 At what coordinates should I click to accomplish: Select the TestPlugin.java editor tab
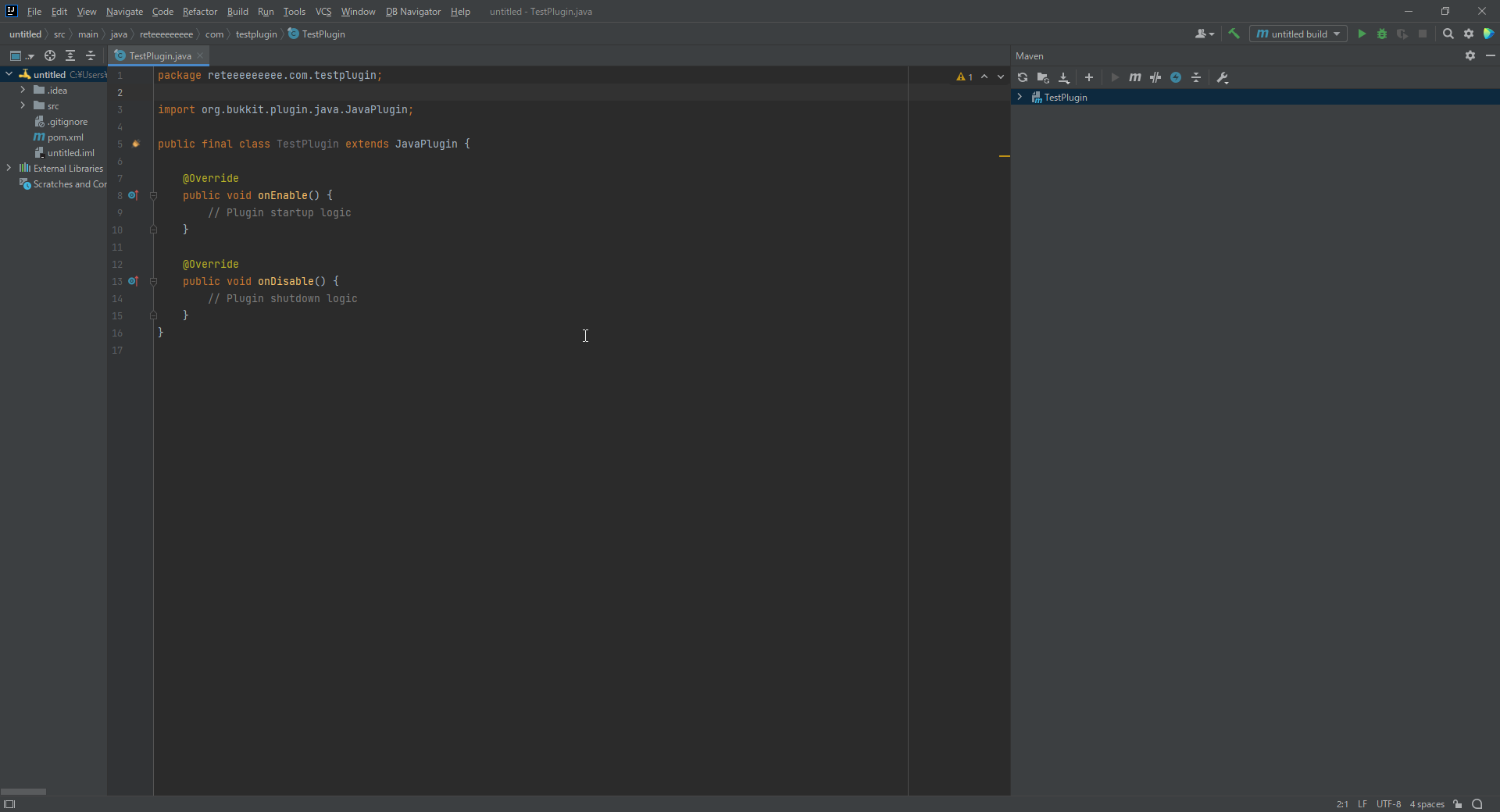159,55
